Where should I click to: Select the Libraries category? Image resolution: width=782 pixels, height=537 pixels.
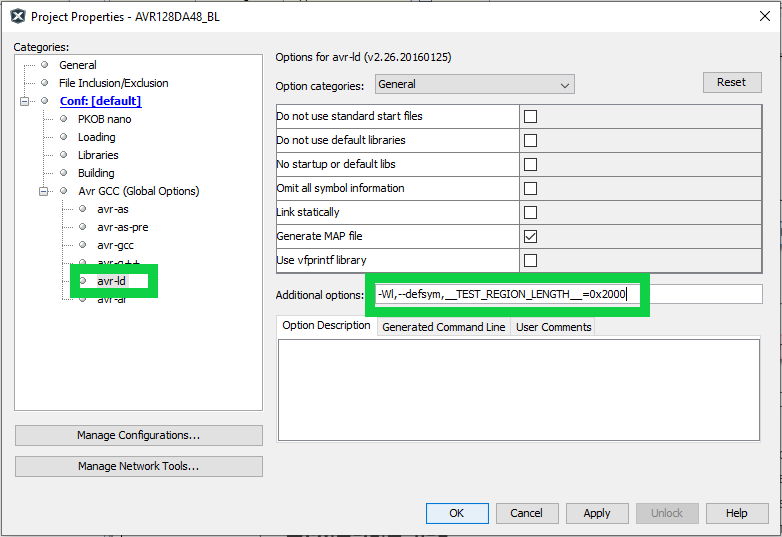coord(98,155)
